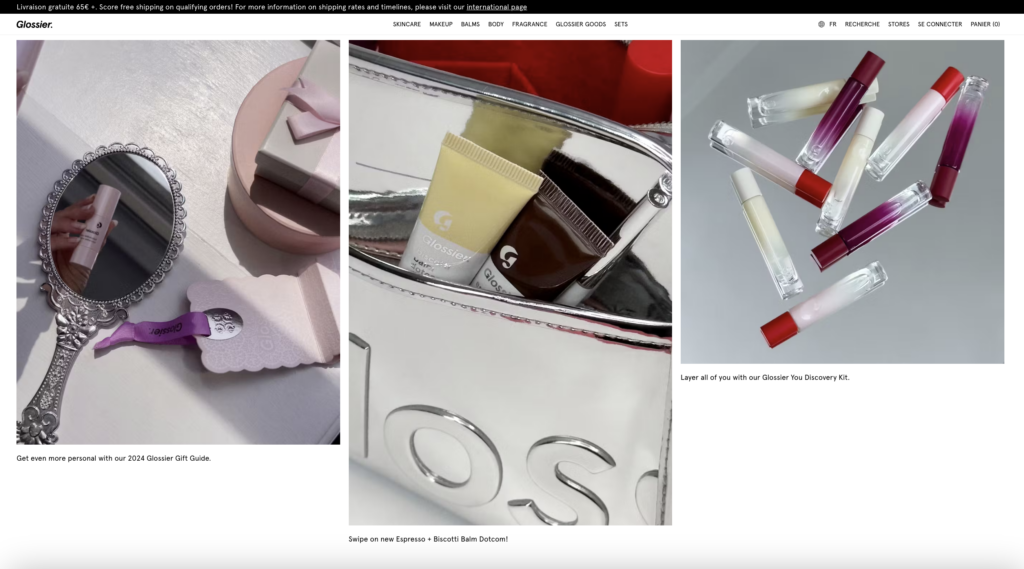This screenshot has height=569, width=1024.
Task: Open the Gift Guide mirror image
Action: [x=178, y=242]
